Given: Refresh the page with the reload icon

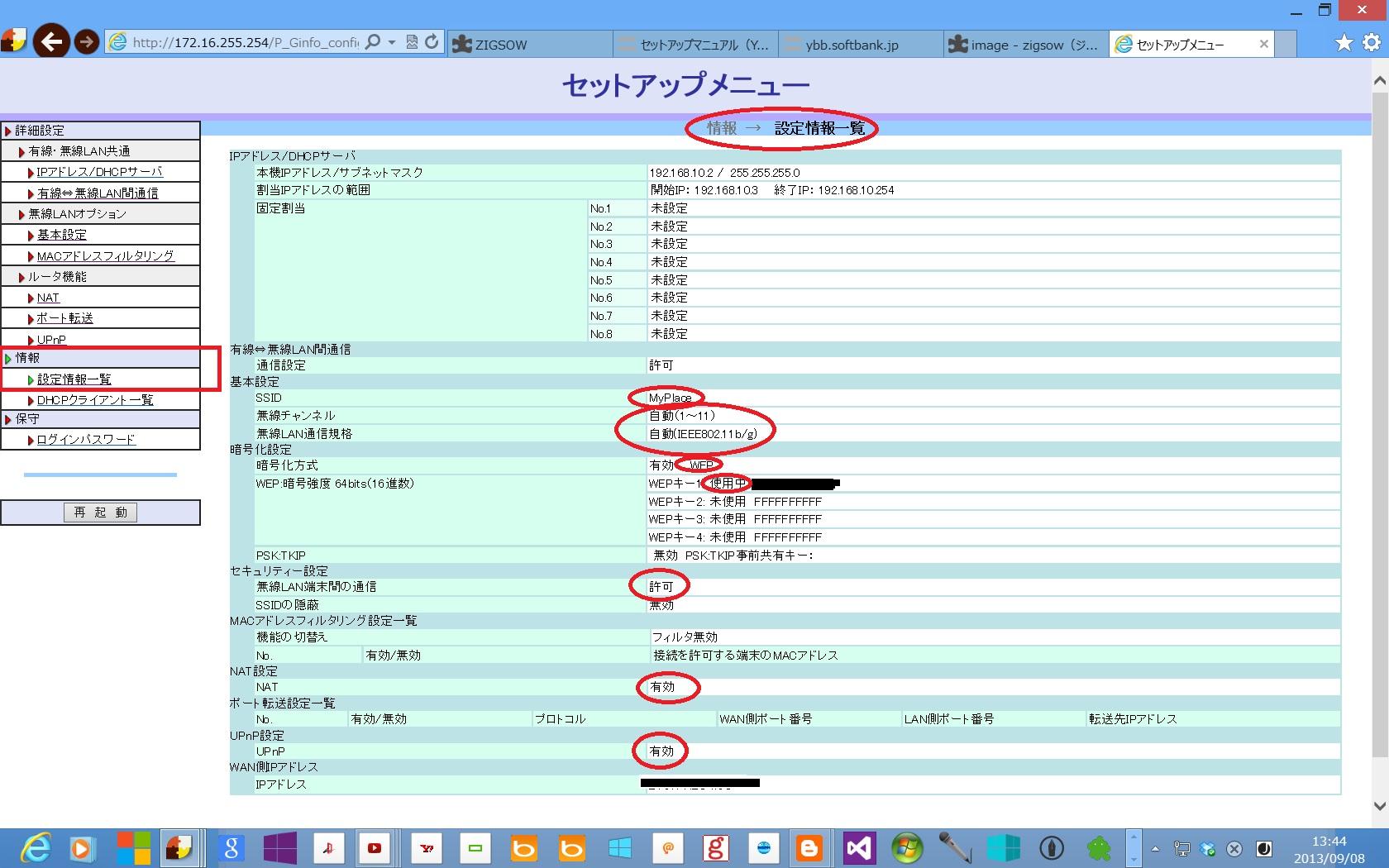Looking at the screenshot, I should click(x=432, y=42).
